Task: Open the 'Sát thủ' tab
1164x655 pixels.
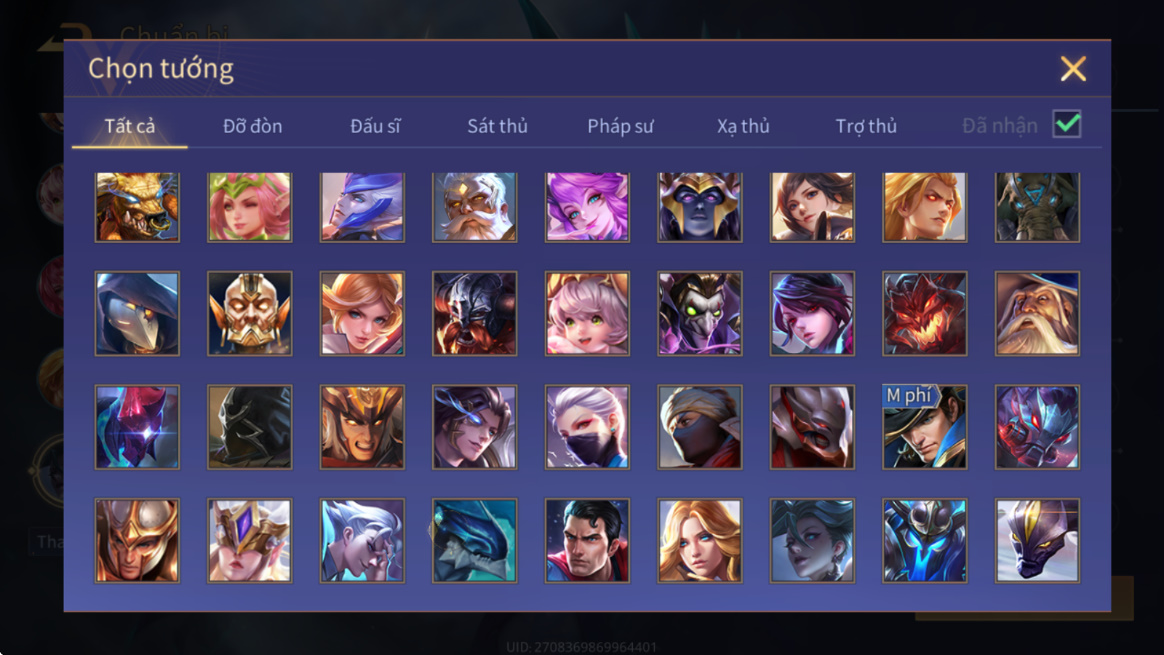Action: [x=497, y=126]
